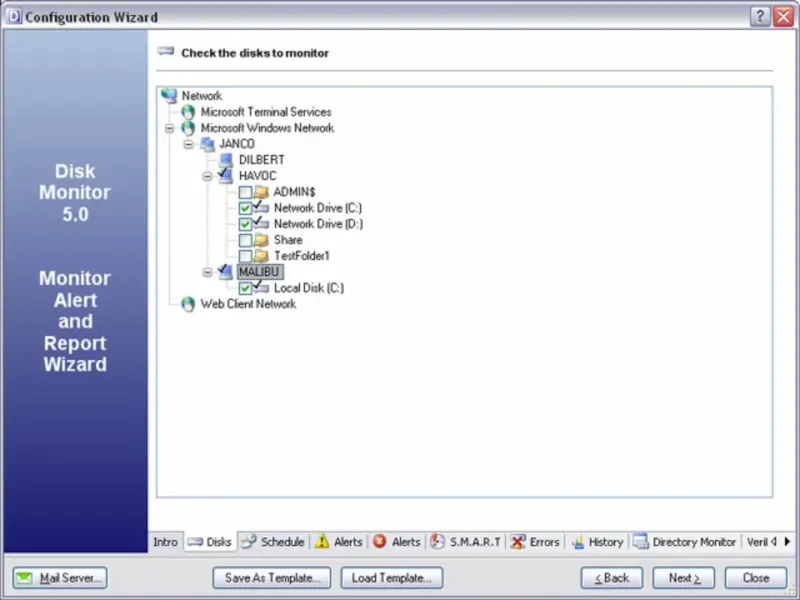The height and width of the screenshot is (600, 800).
Task: Check the Share checkbox
Action: point(245,240)
